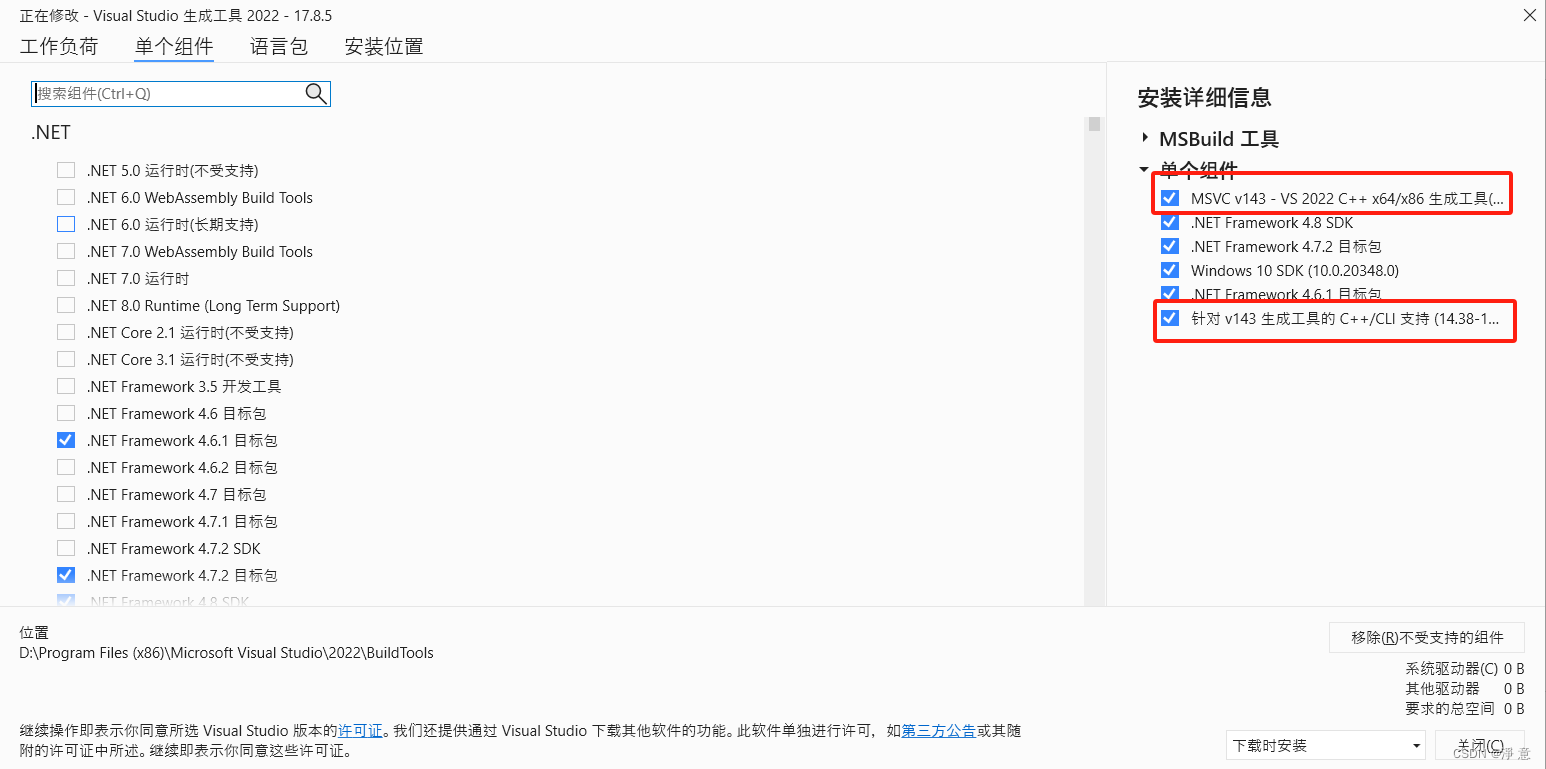Tick the .NET 7.0 运行时 checkbox
Viewport: 1546px width, 769px height.
tap(66, 278)
